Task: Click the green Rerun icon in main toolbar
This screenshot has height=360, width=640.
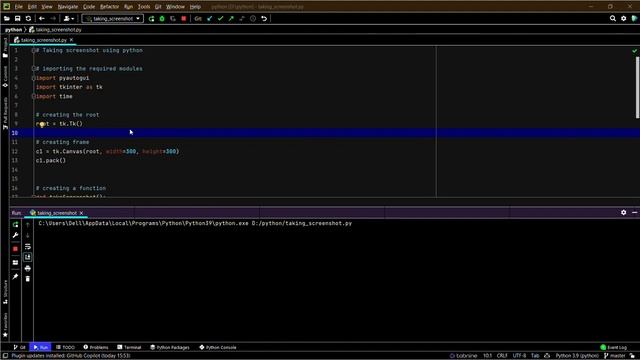Action: (151, 18)
